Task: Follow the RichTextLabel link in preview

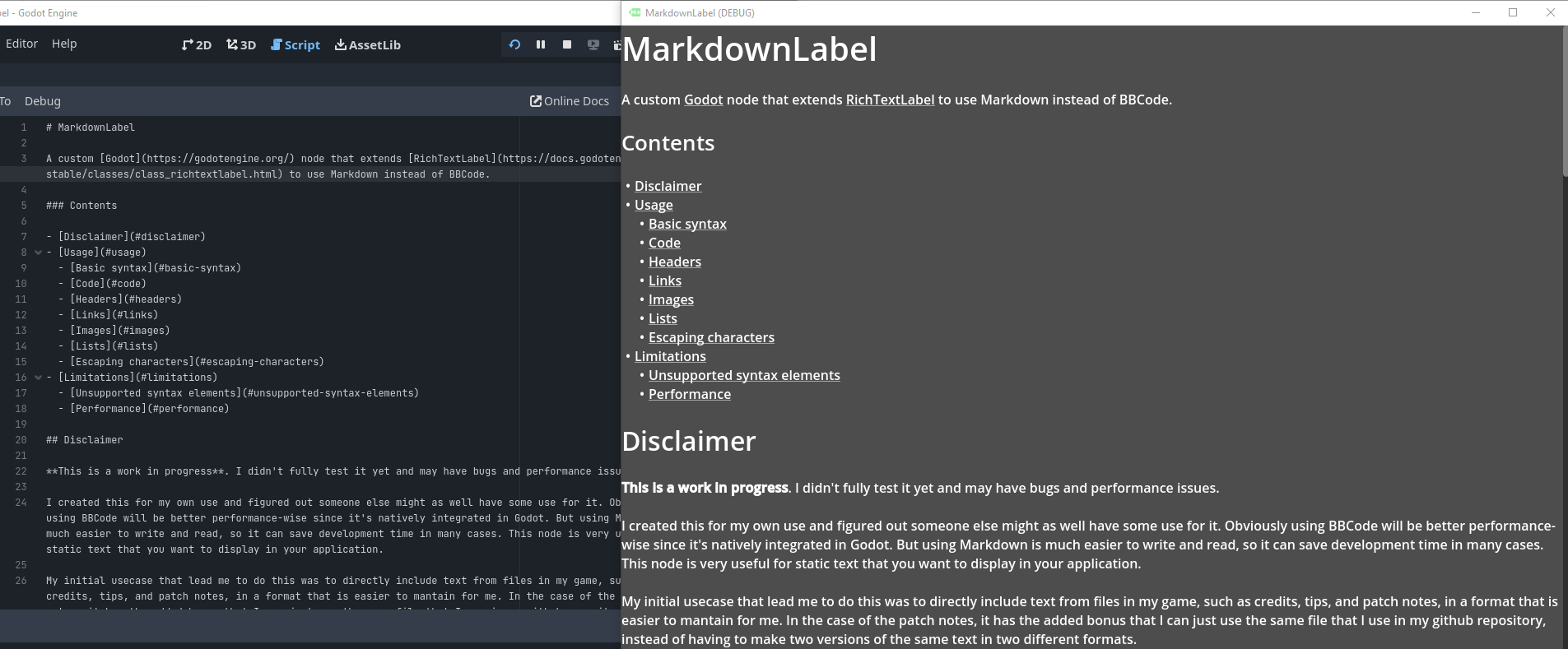Action: [x=890, y=100]
